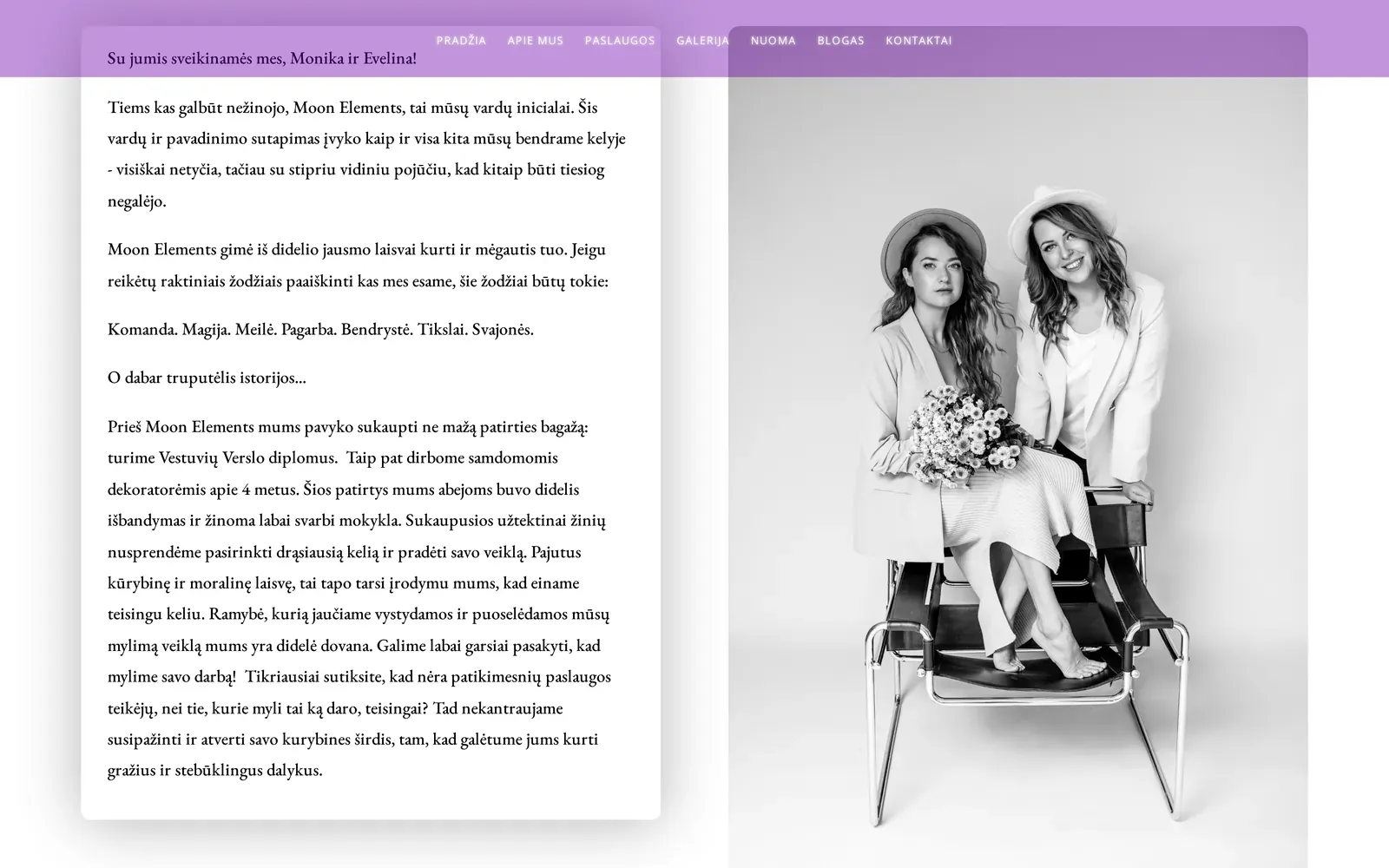Visit the BLOGAS section

[840, 41]
